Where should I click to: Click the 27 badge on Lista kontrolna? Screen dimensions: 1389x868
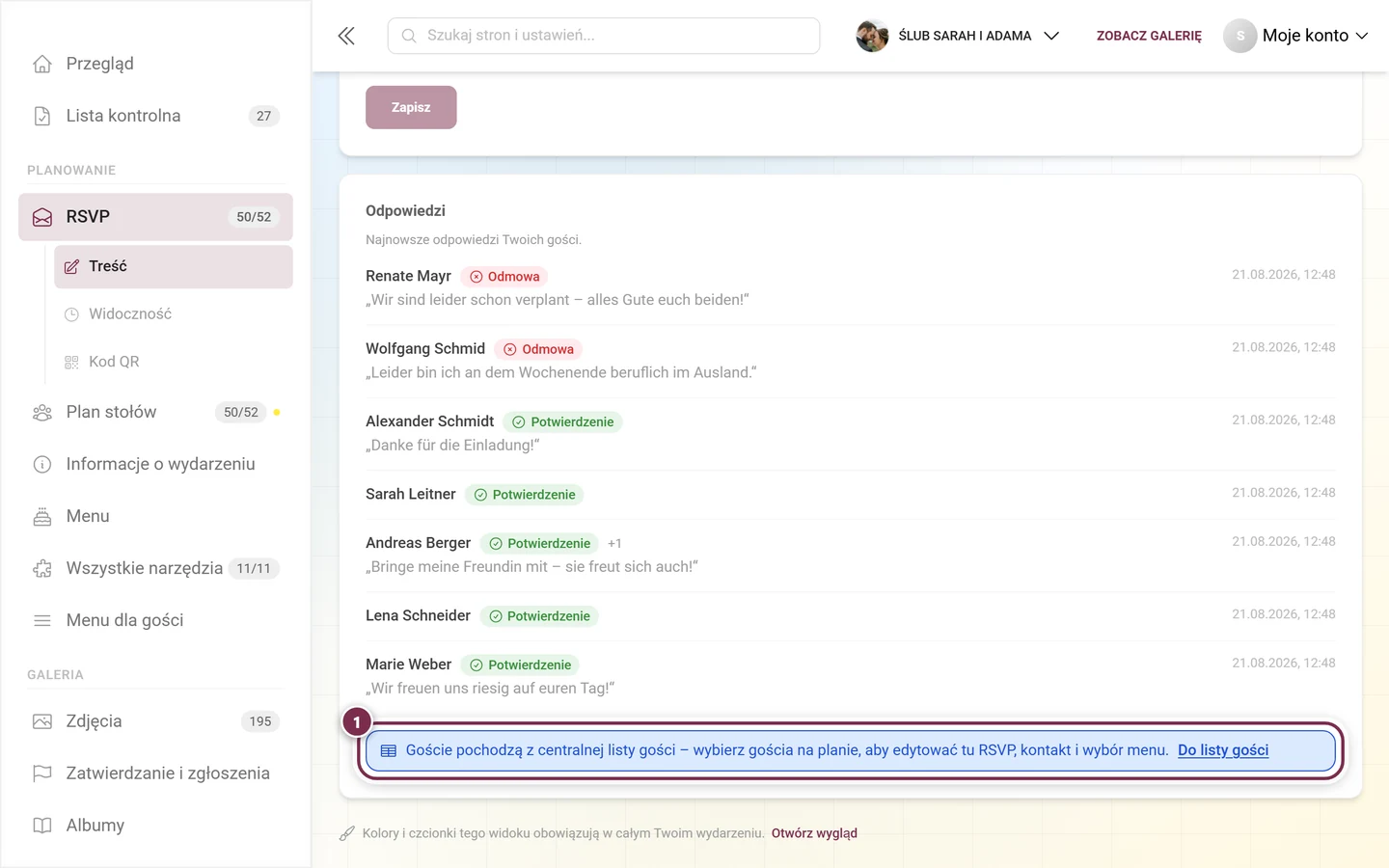[264, 116]
